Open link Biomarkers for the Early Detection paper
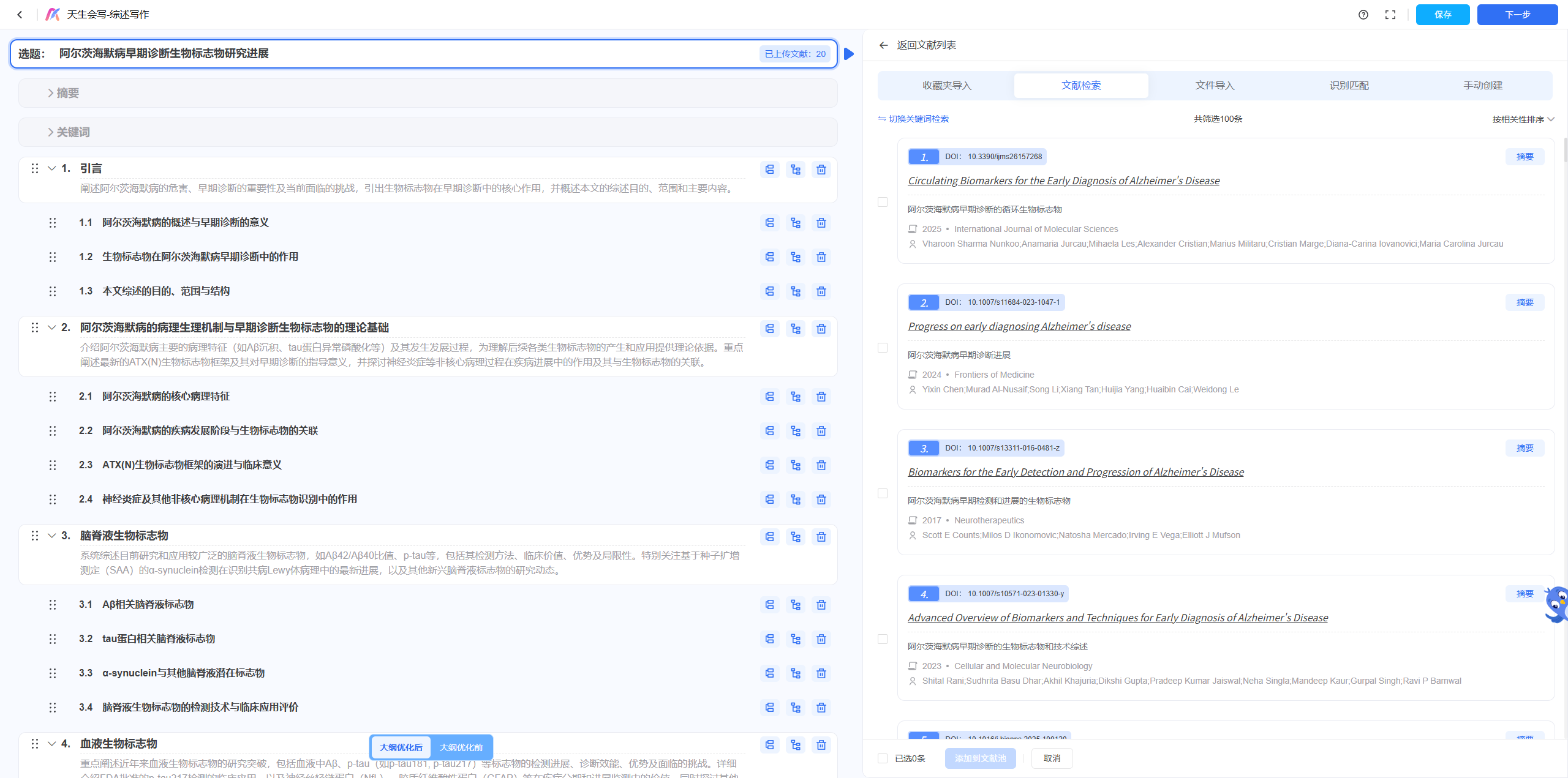 point(1076,472)
